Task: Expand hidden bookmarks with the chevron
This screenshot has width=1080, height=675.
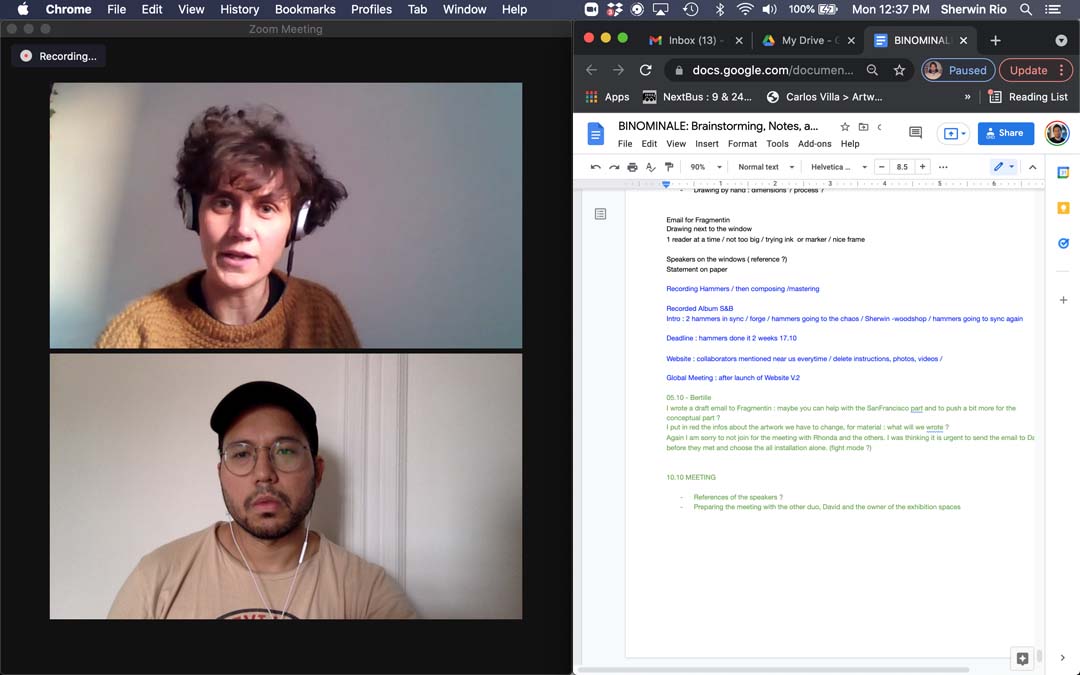Action: [968, 97]
